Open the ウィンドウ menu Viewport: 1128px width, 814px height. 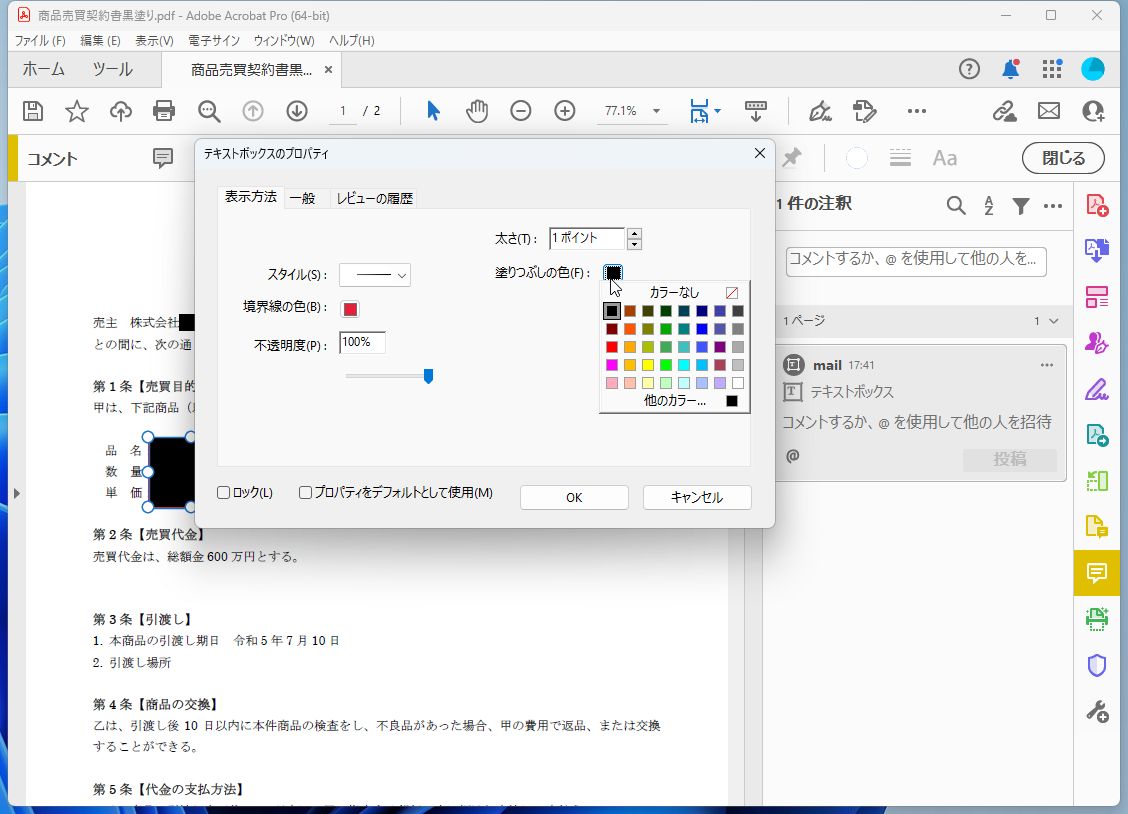(284, 40)
